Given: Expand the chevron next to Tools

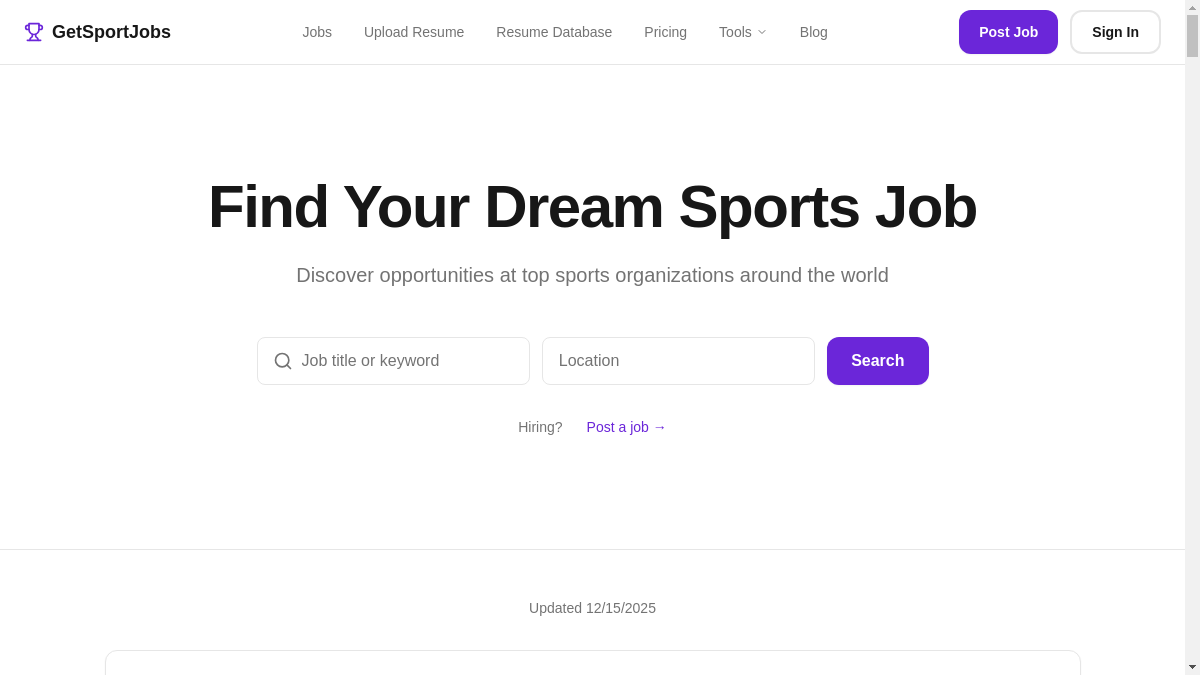Looking at the screenshot, I should (x=762, y=32).
